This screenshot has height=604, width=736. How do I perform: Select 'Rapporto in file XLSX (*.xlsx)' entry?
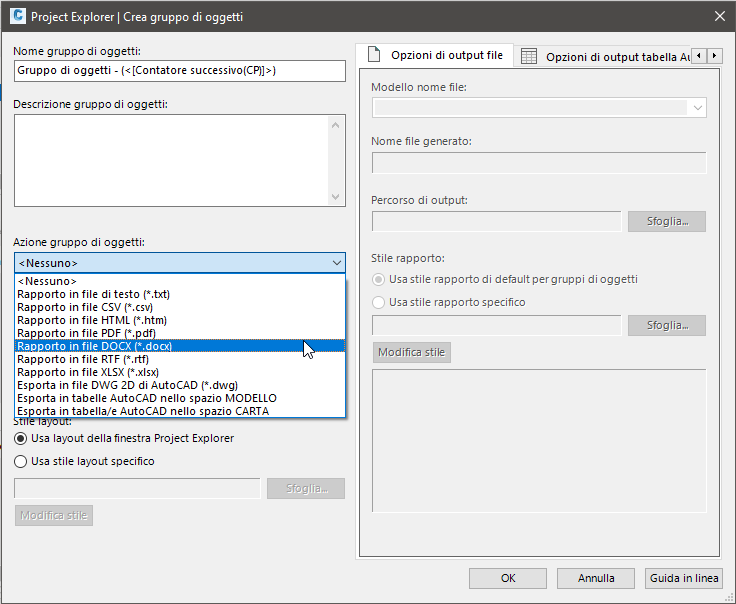click(88, 372)
